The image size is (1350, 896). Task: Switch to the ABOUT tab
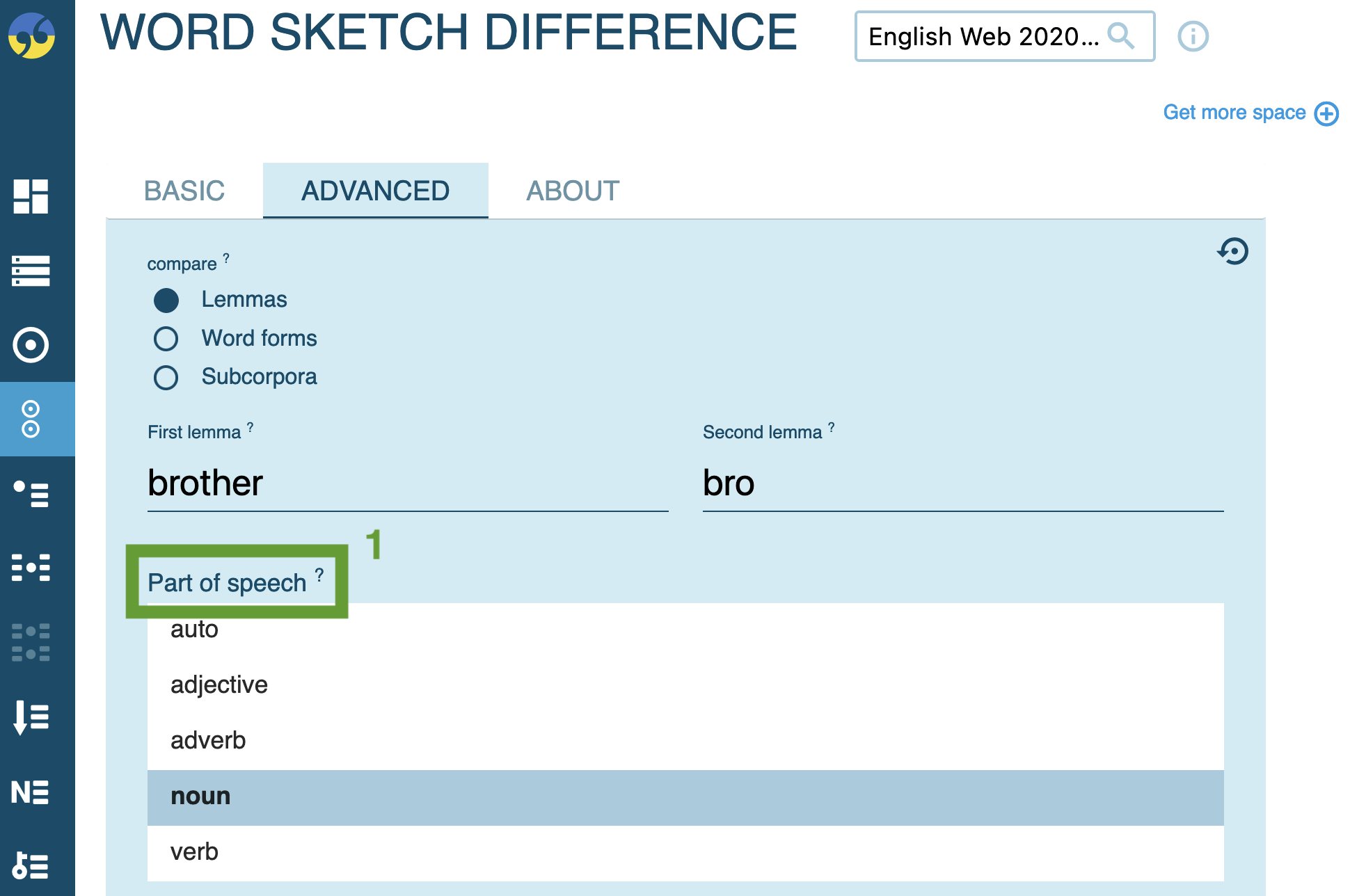[573, 191]
